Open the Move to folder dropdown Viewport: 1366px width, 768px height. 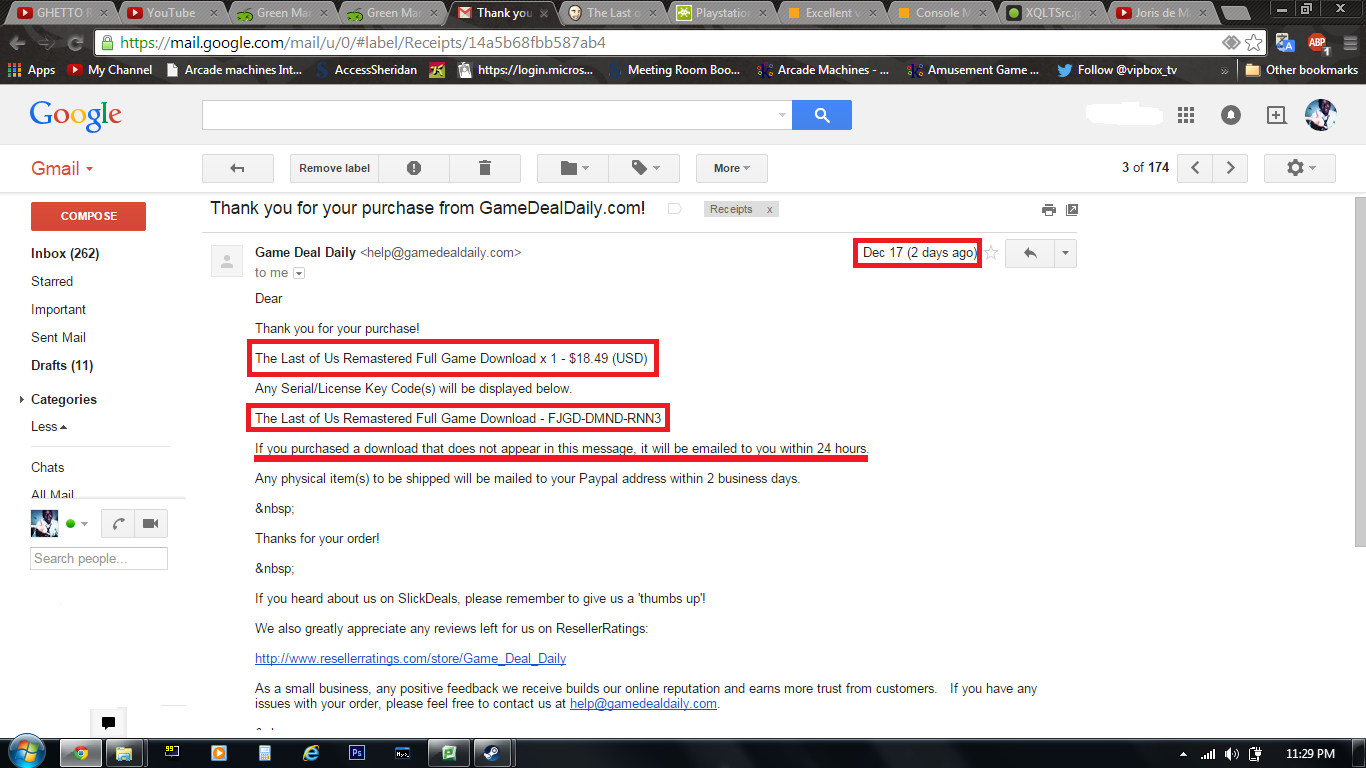[573, 168]
